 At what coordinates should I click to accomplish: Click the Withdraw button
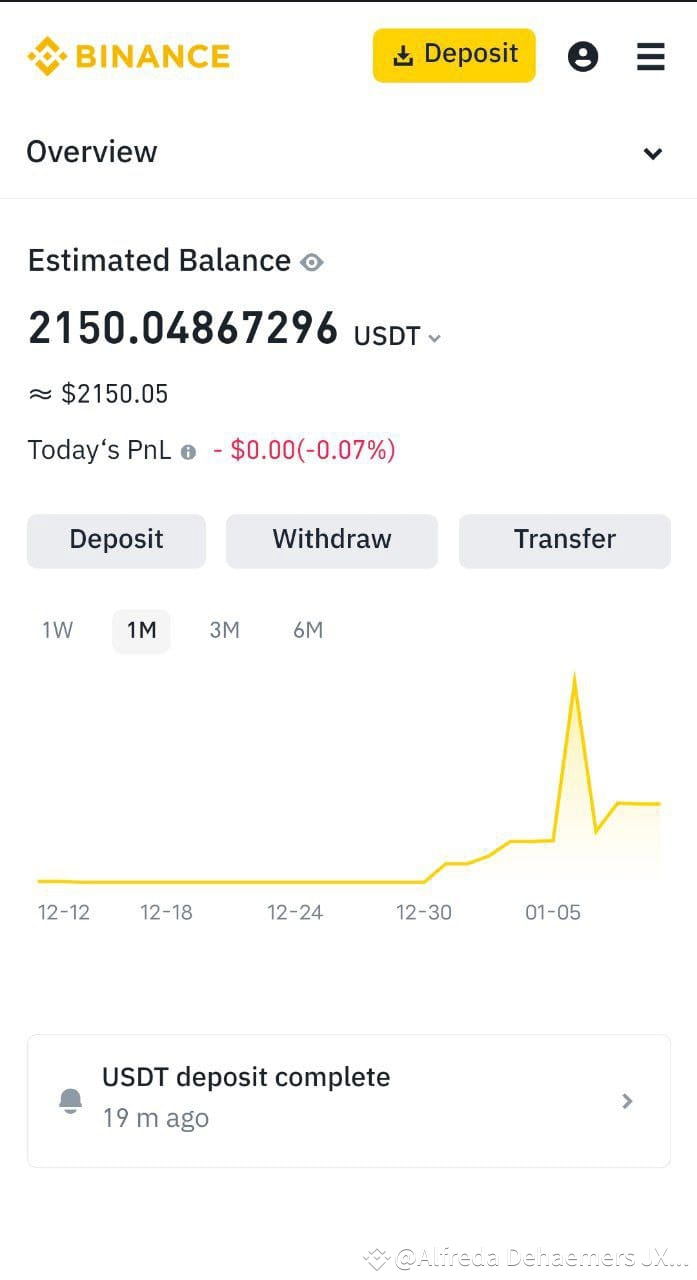tap(332, 540)
